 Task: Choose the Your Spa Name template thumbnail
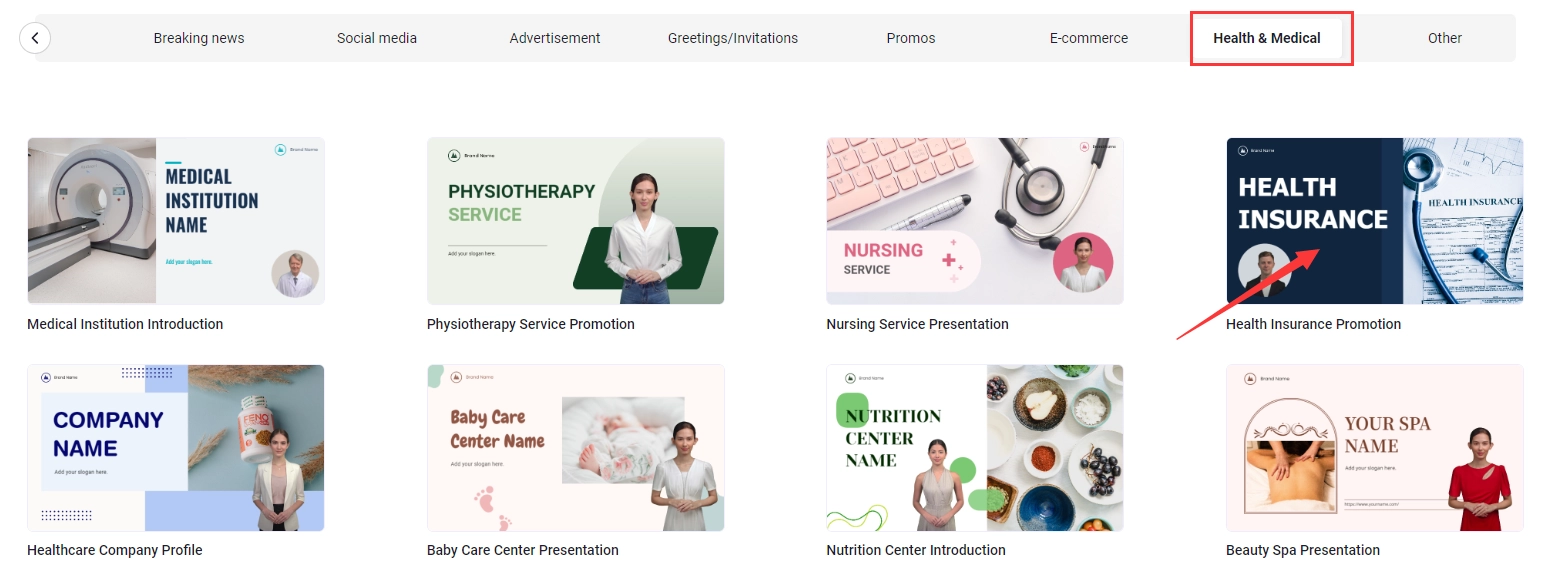(x=1375, y=448)
